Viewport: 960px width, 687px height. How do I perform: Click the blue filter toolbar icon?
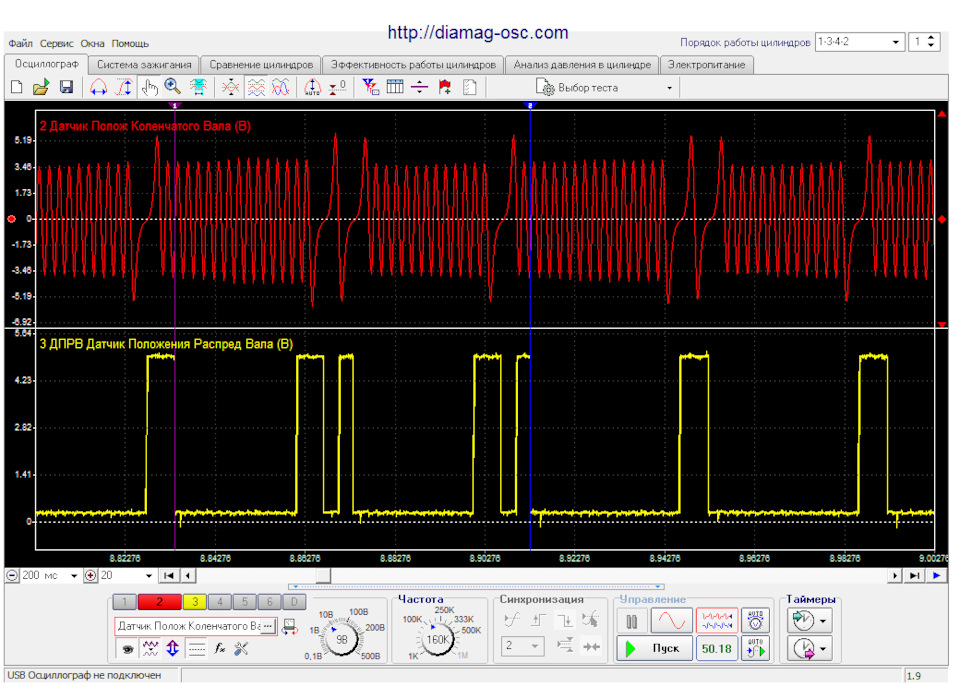tap(370, 88)
